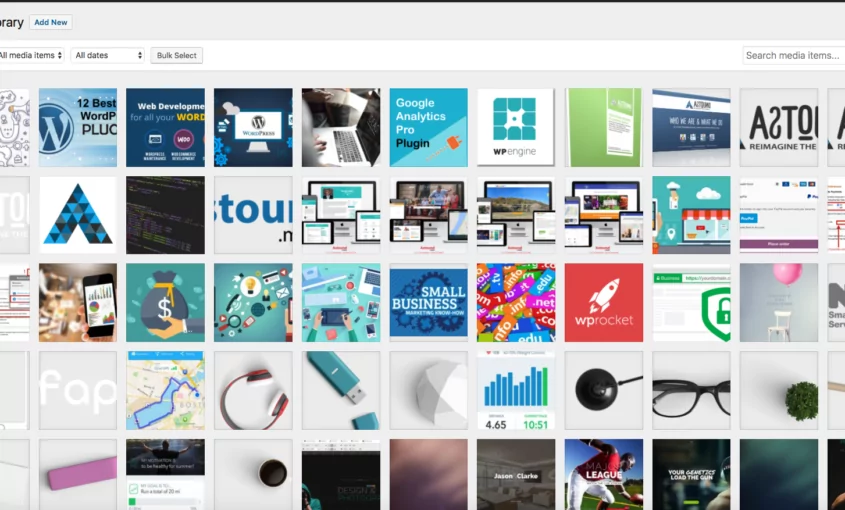Viewport: 845px width, 510px height.
Task: Select the red headphones thumbnail
Action: (x=253, y=390)
